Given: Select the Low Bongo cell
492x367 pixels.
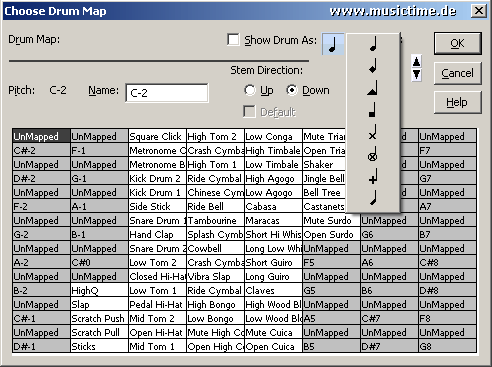Looking at the screenshot, I should click(215, 318).
